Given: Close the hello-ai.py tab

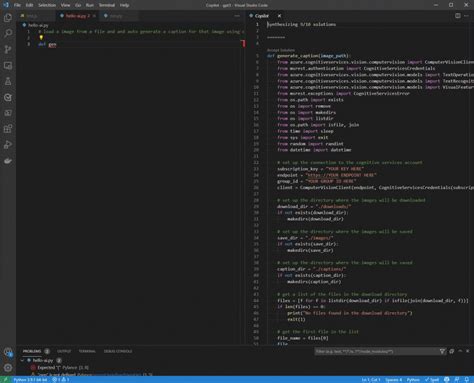Looking at the screenshot, I should pos(95,16).
